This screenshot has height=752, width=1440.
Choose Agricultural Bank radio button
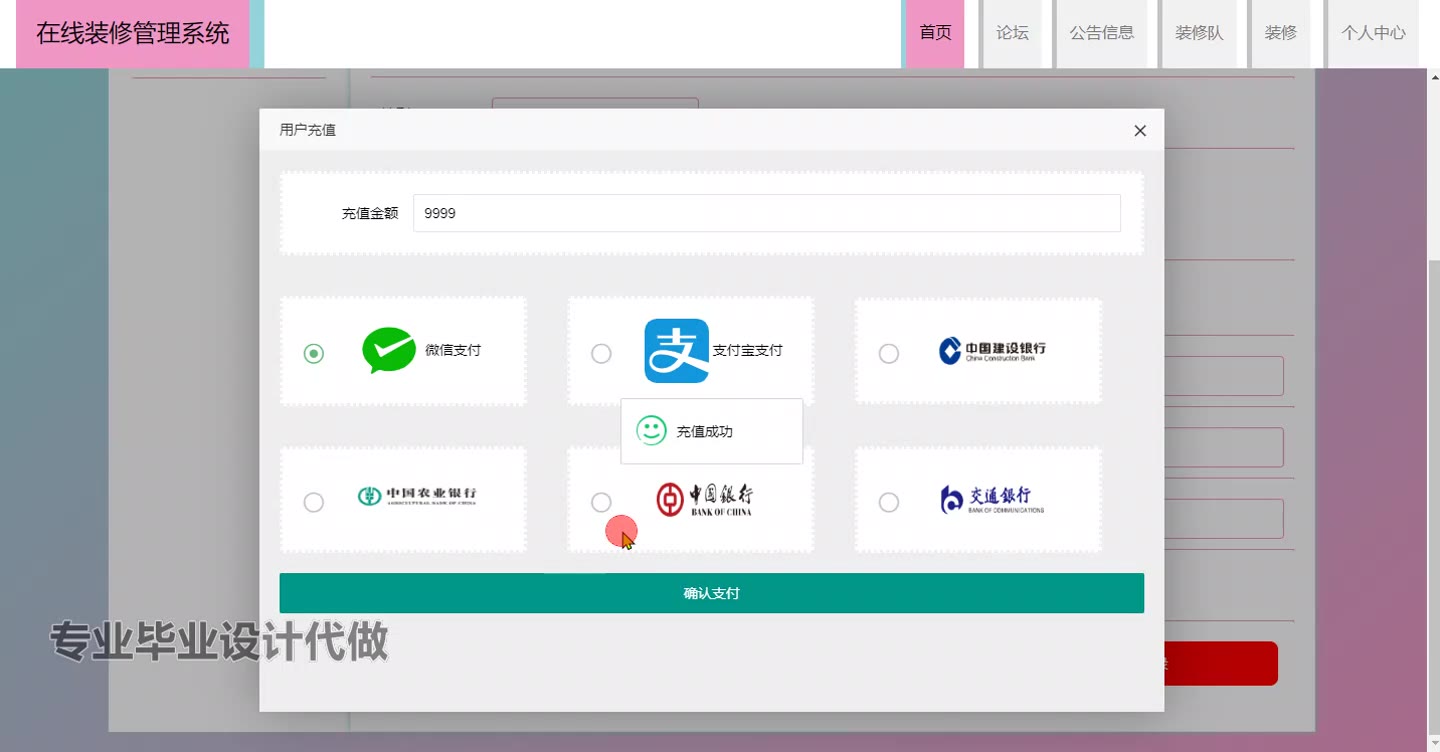[x=314, y=502]
